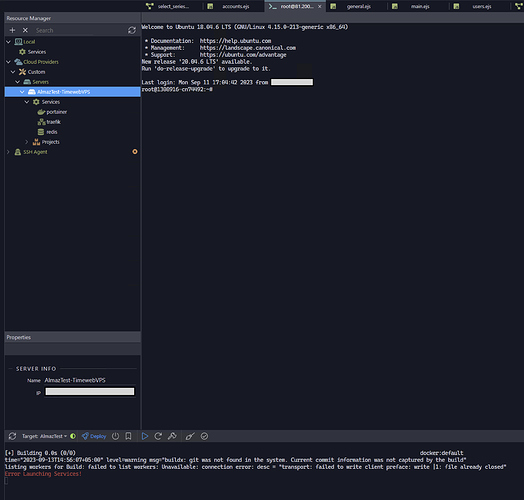Screen dimensions: 524x500
Task: Click the Search field in Resource Manager
Action: pyautogui.click(x=79, y=30)
